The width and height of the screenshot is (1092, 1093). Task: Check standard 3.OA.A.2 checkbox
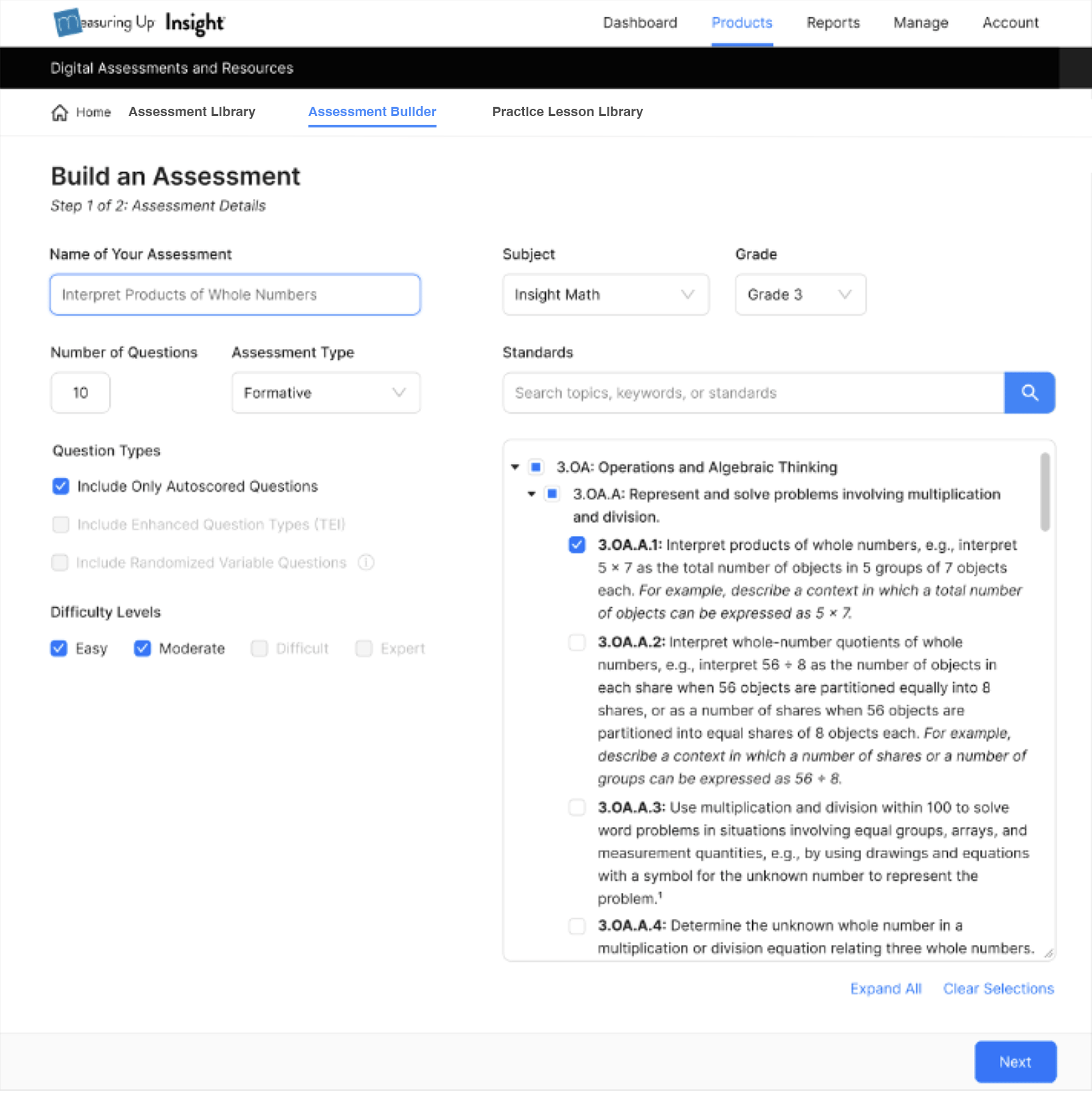[x=577, y=642]
